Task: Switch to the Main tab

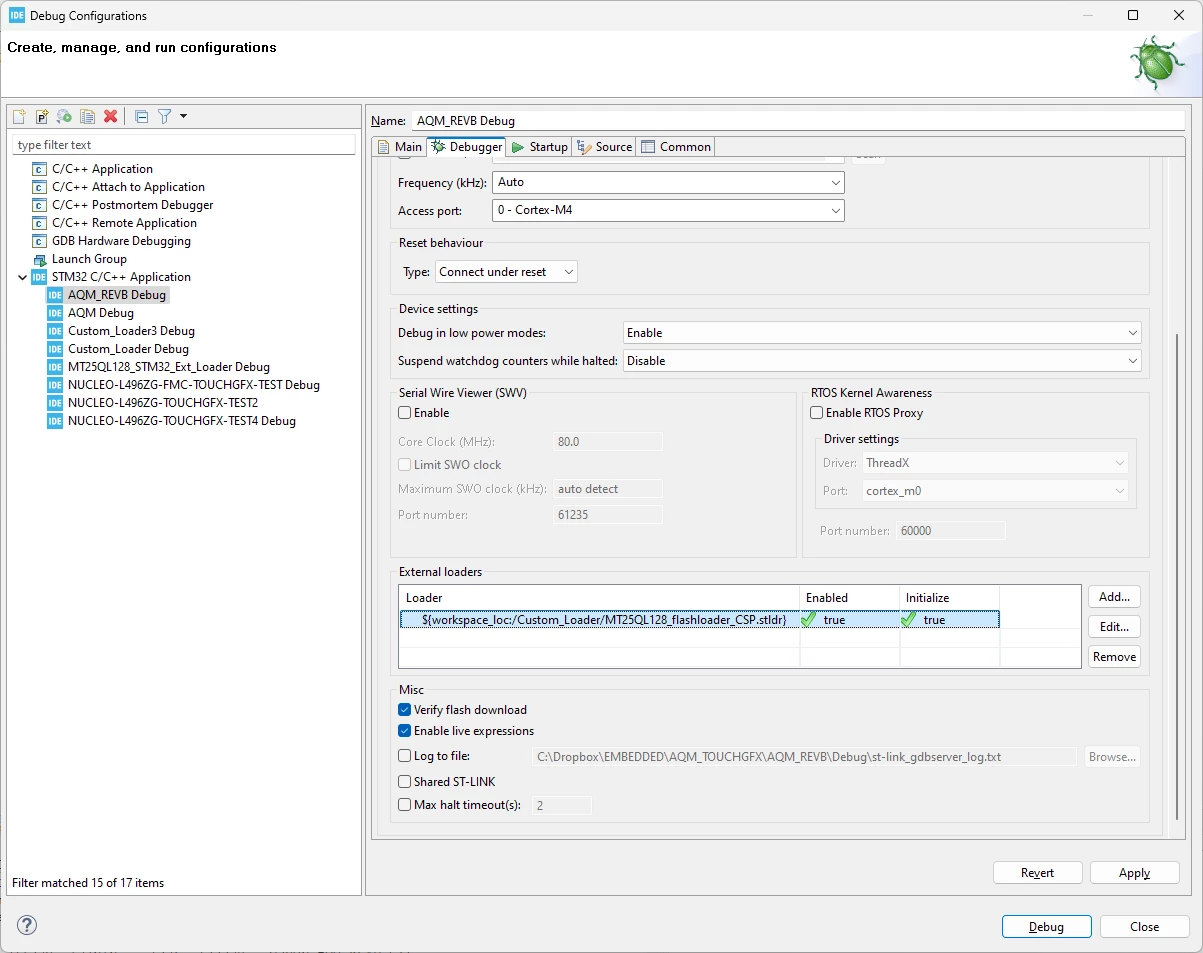Action: tap(399, 147)
